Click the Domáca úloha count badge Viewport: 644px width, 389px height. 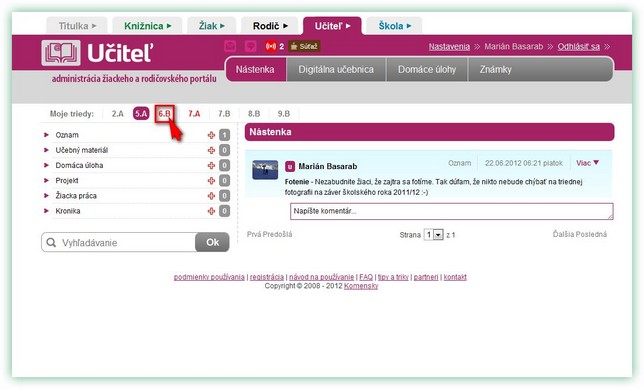[224, 166]
